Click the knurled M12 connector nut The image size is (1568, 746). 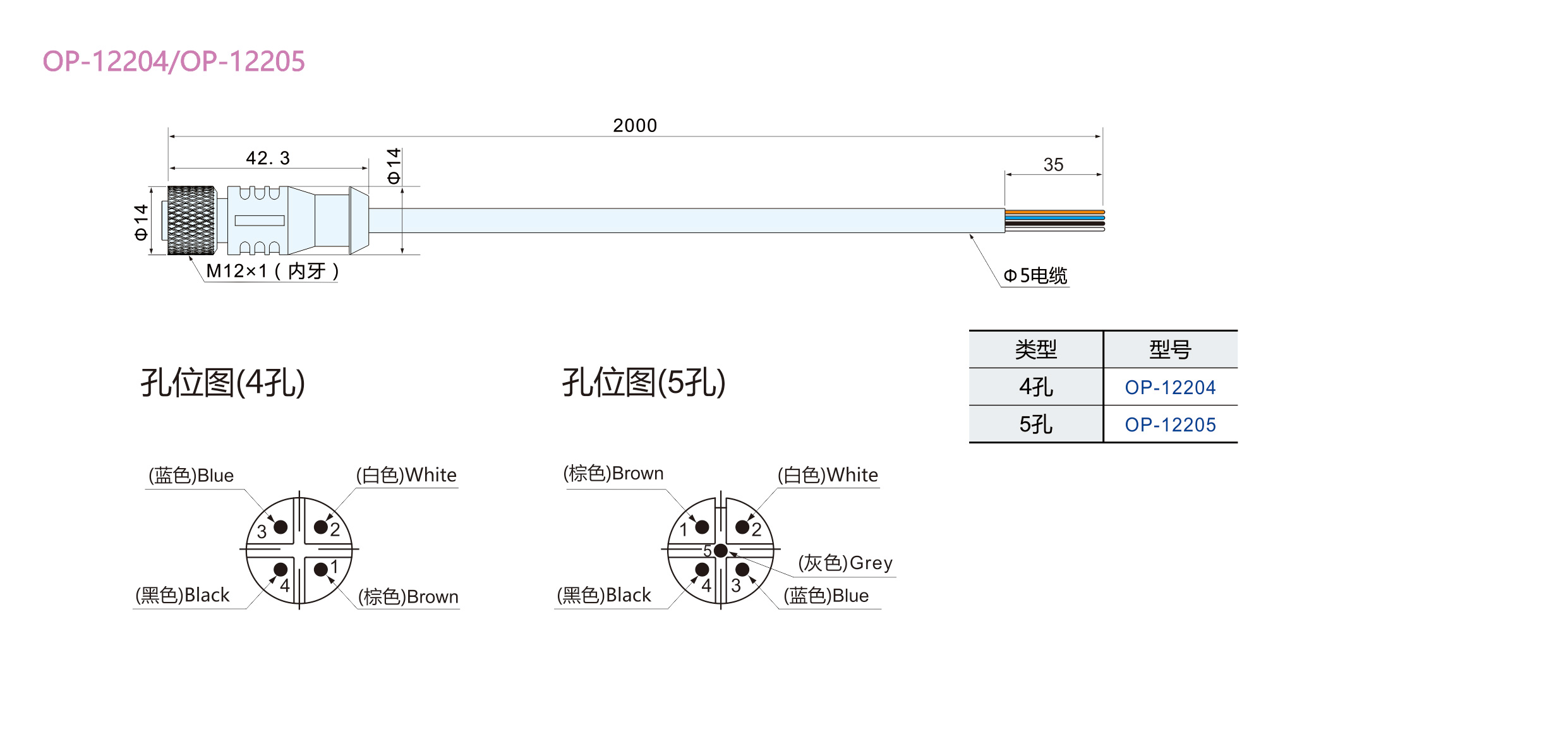click(191, 220)
